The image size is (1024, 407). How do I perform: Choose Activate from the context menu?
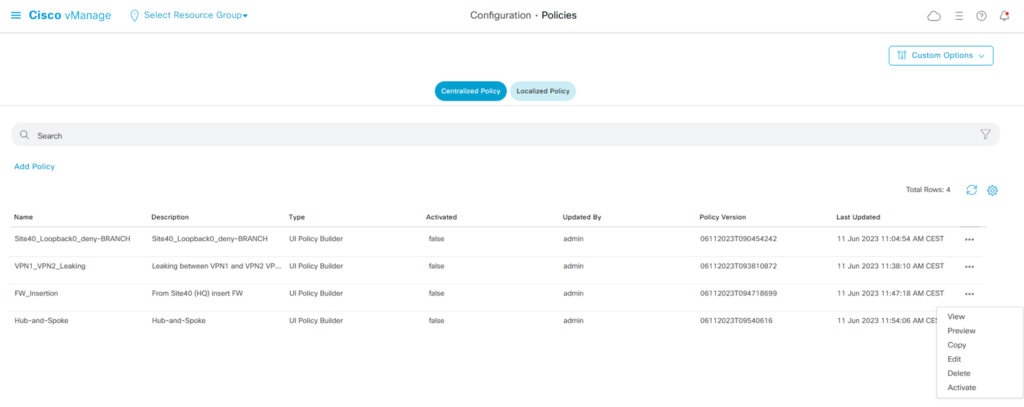coord(961,387)
